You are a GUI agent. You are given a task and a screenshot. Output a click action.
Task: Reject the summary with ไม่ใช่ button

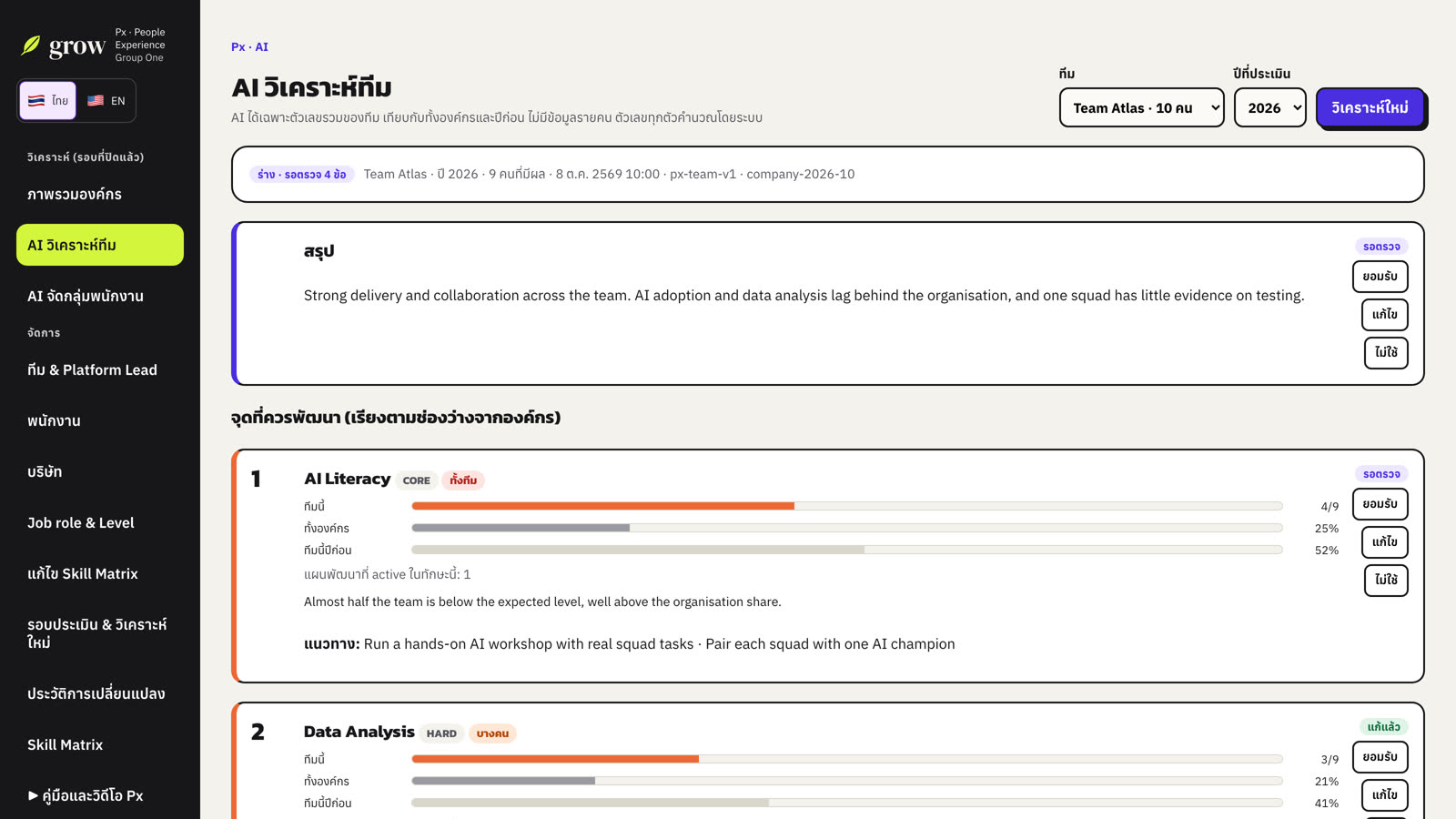[1386, 353]
